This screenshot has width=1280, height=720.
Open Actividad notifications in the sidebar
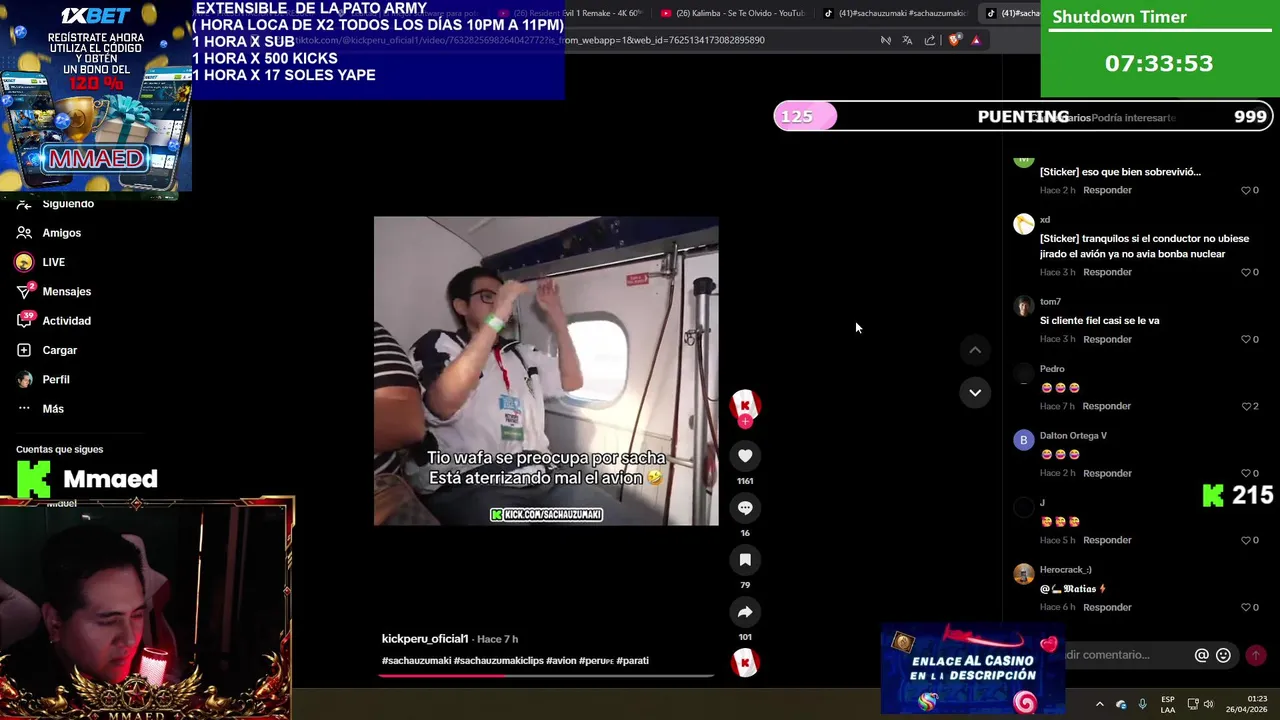tap(53, 321)
